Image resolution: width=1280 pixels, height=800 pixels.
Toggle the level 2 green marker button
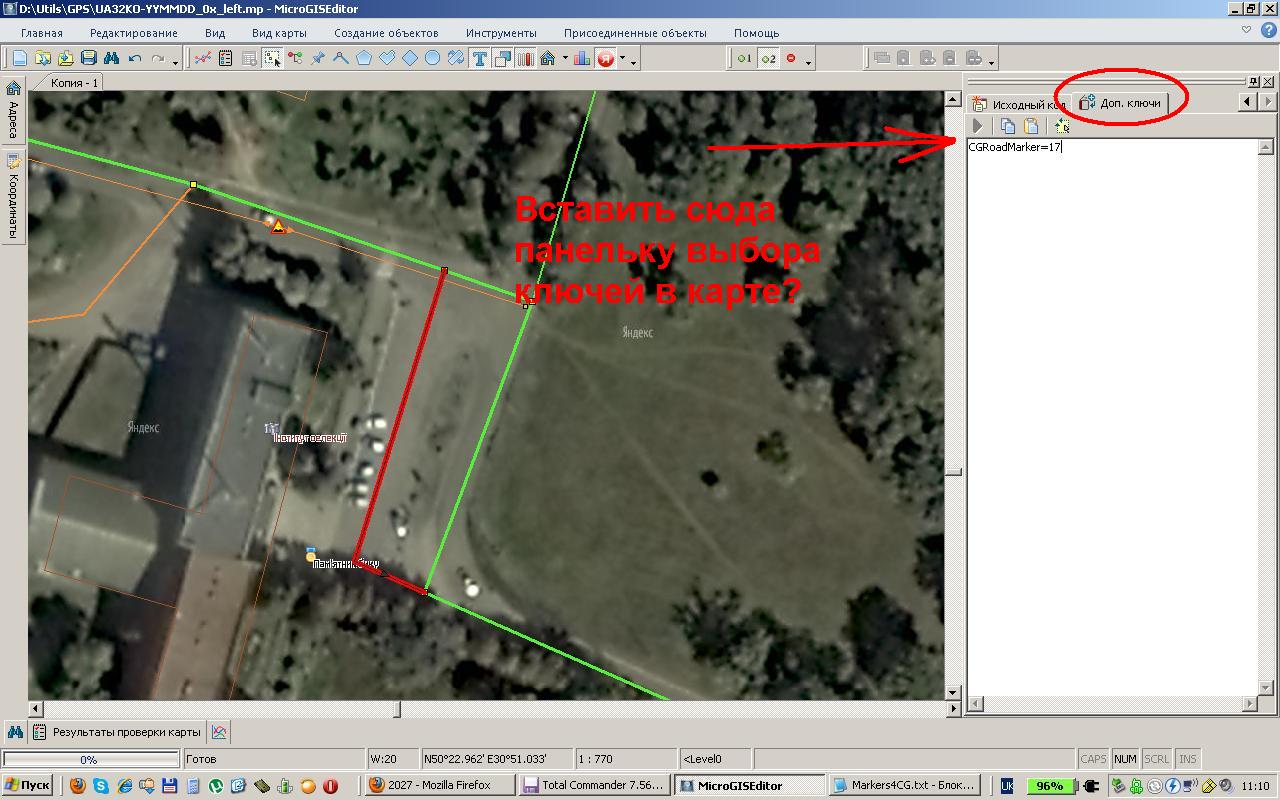tap(767, 59)
